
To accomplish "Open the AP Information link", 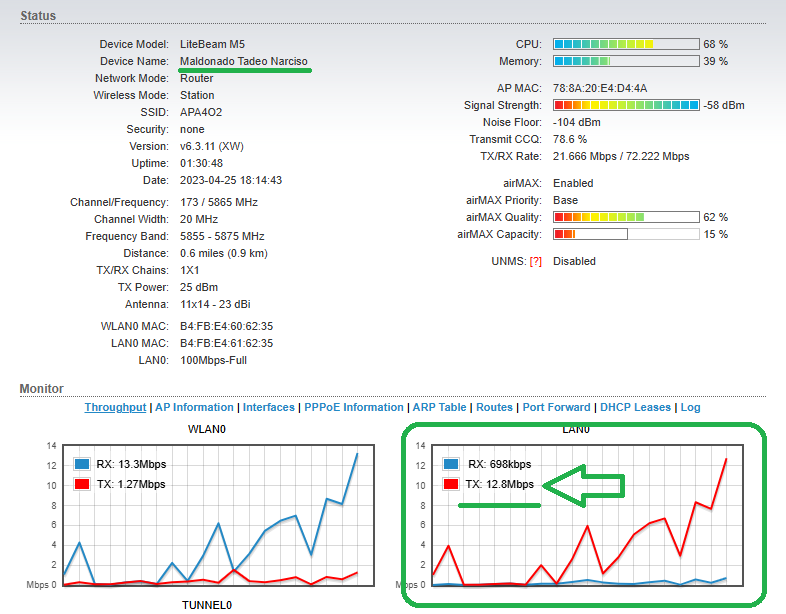I will click(194, 407).
